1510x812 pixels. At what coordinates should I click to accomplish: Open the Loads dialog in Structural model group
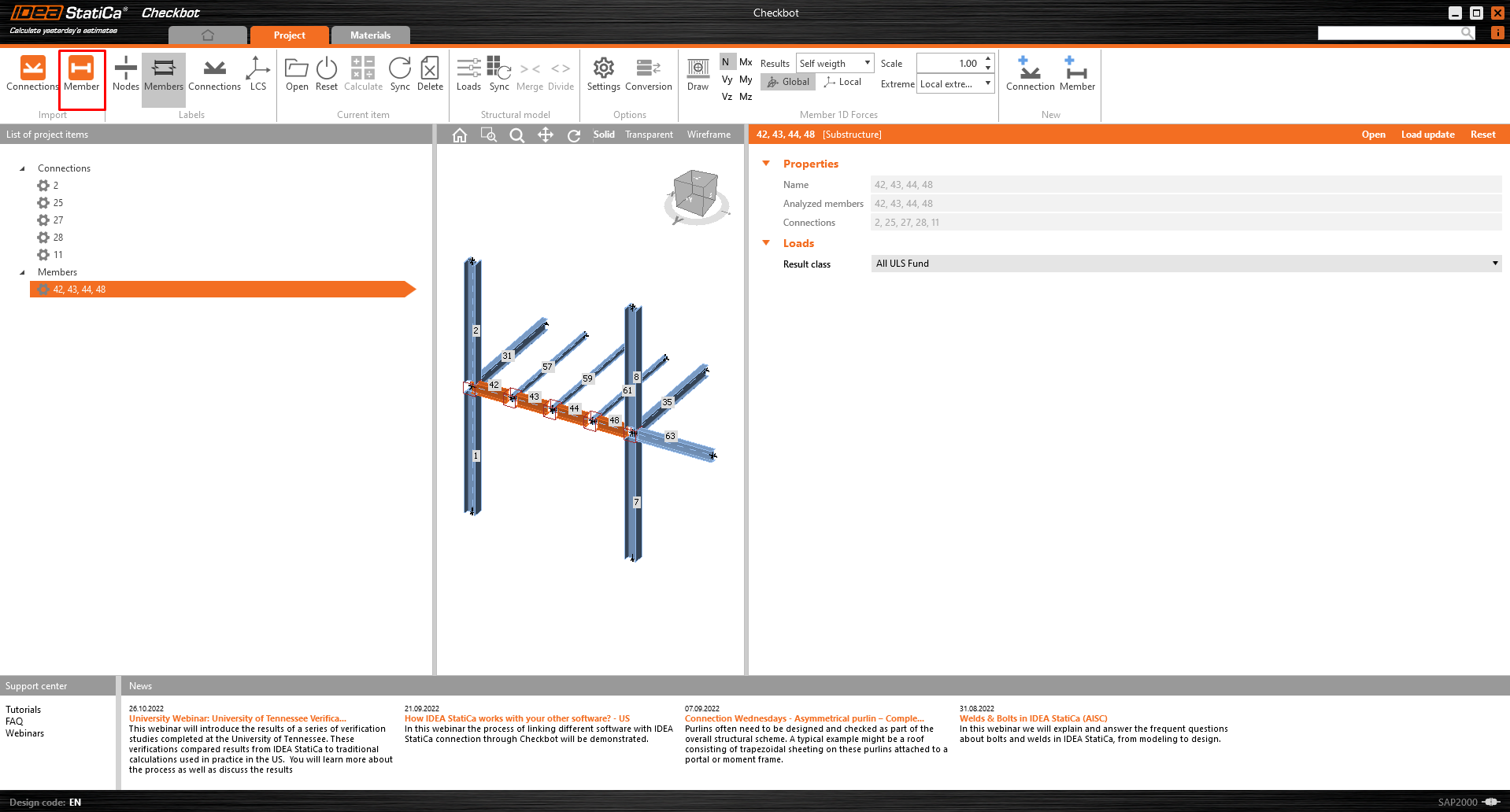[468, 75]
